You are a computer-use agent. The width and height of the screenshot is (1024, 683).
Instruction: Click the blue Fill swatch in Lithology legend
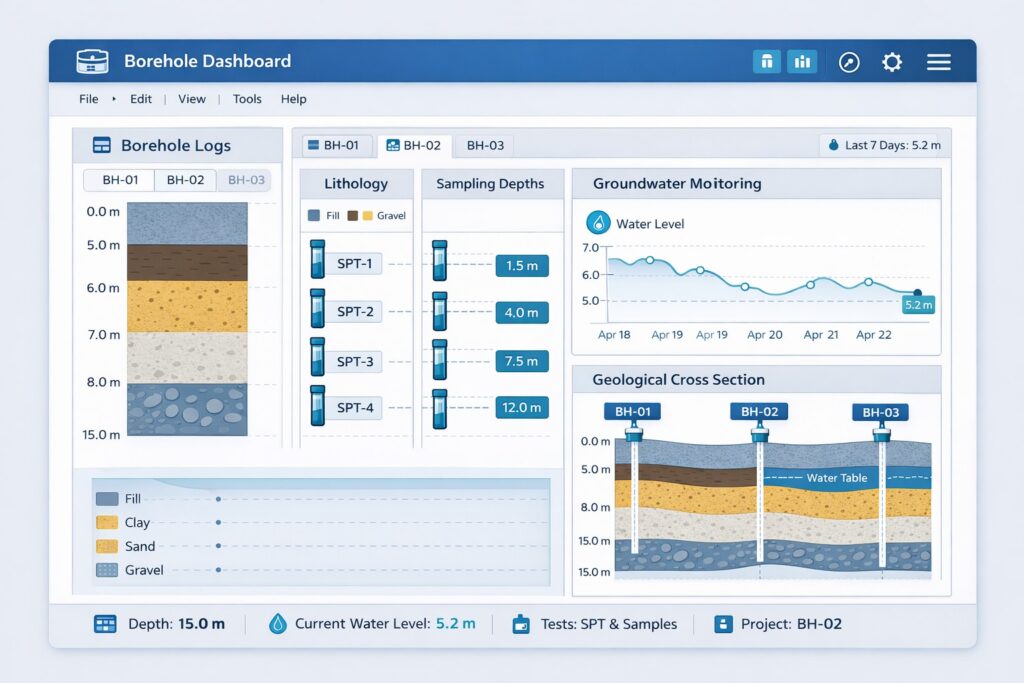point(314,215)
